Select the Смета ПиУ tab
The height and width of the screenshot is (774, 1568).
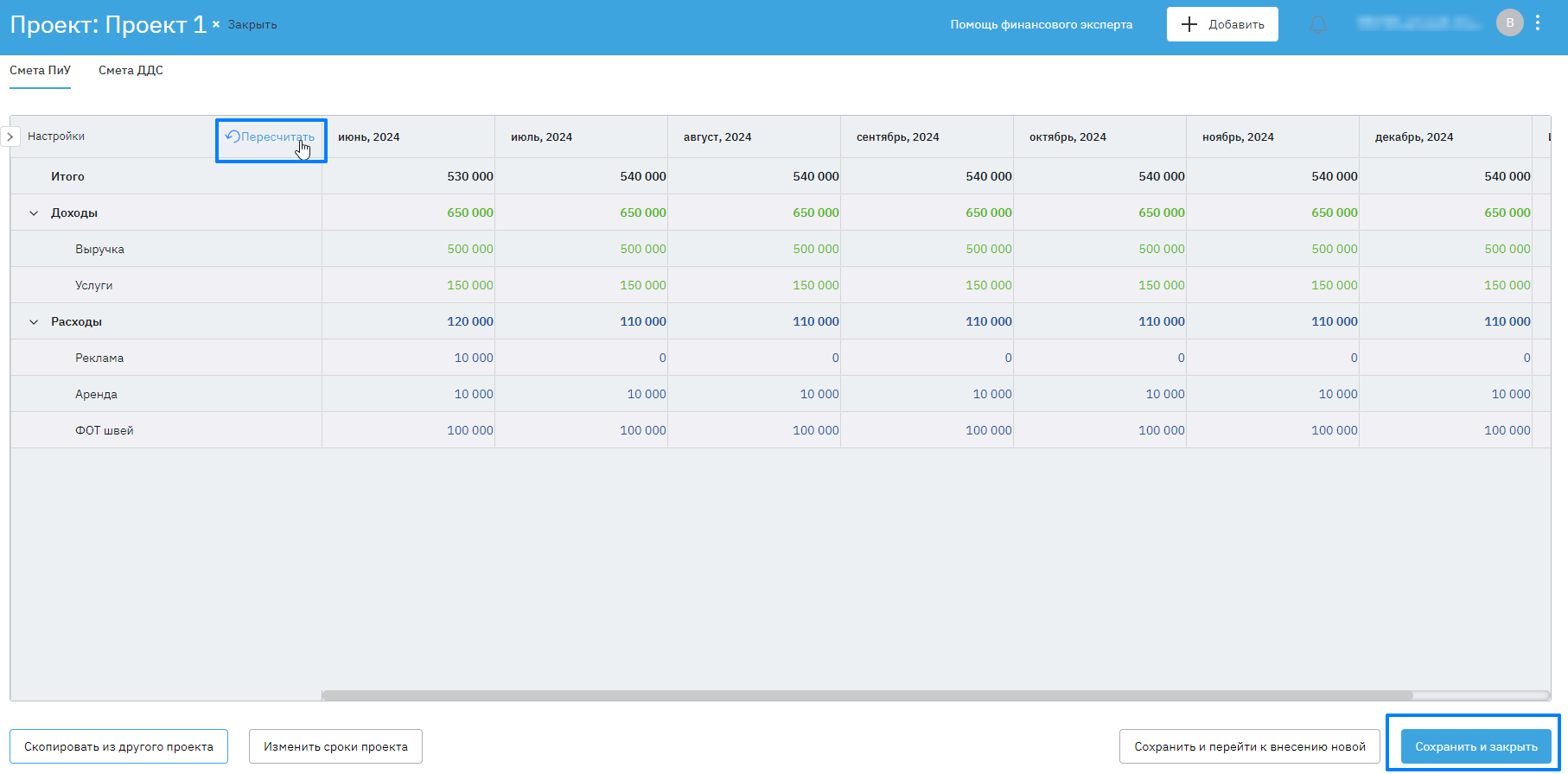(40, 71)
